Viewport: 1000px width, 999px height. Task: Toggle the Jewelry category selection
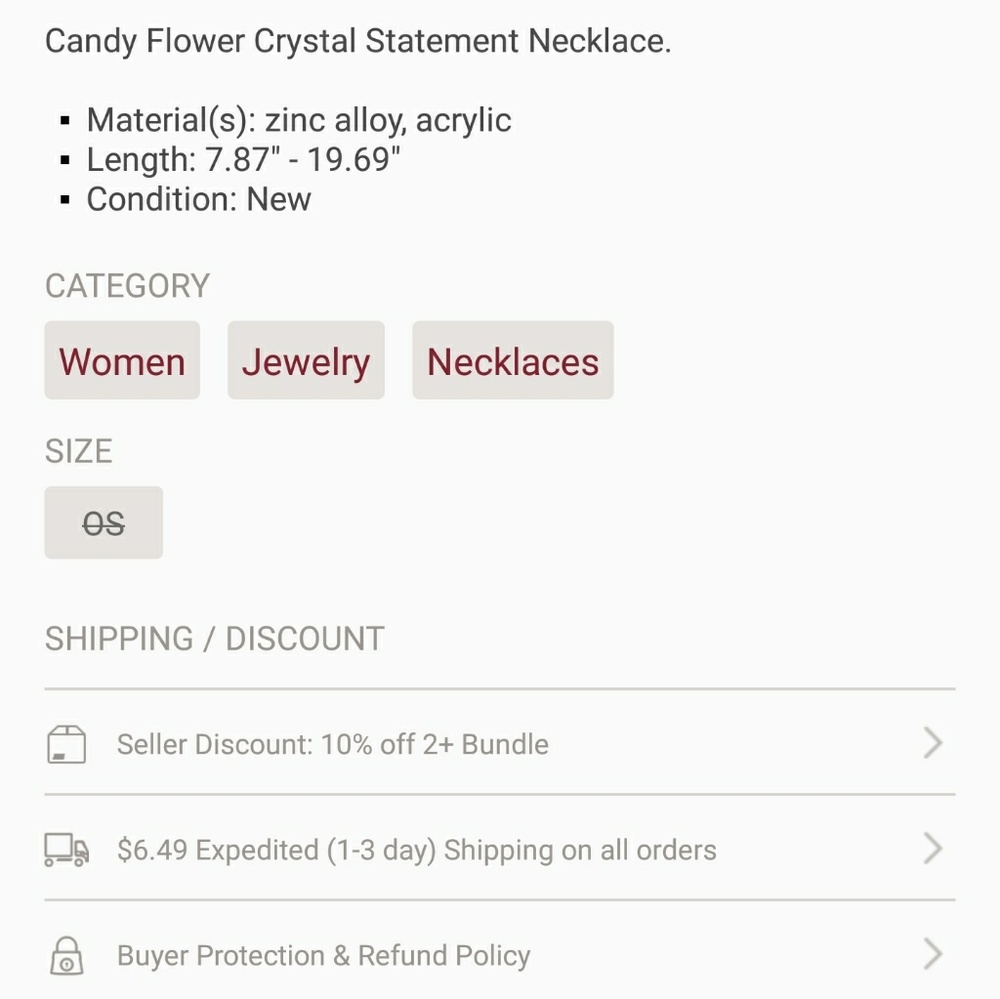306,360
